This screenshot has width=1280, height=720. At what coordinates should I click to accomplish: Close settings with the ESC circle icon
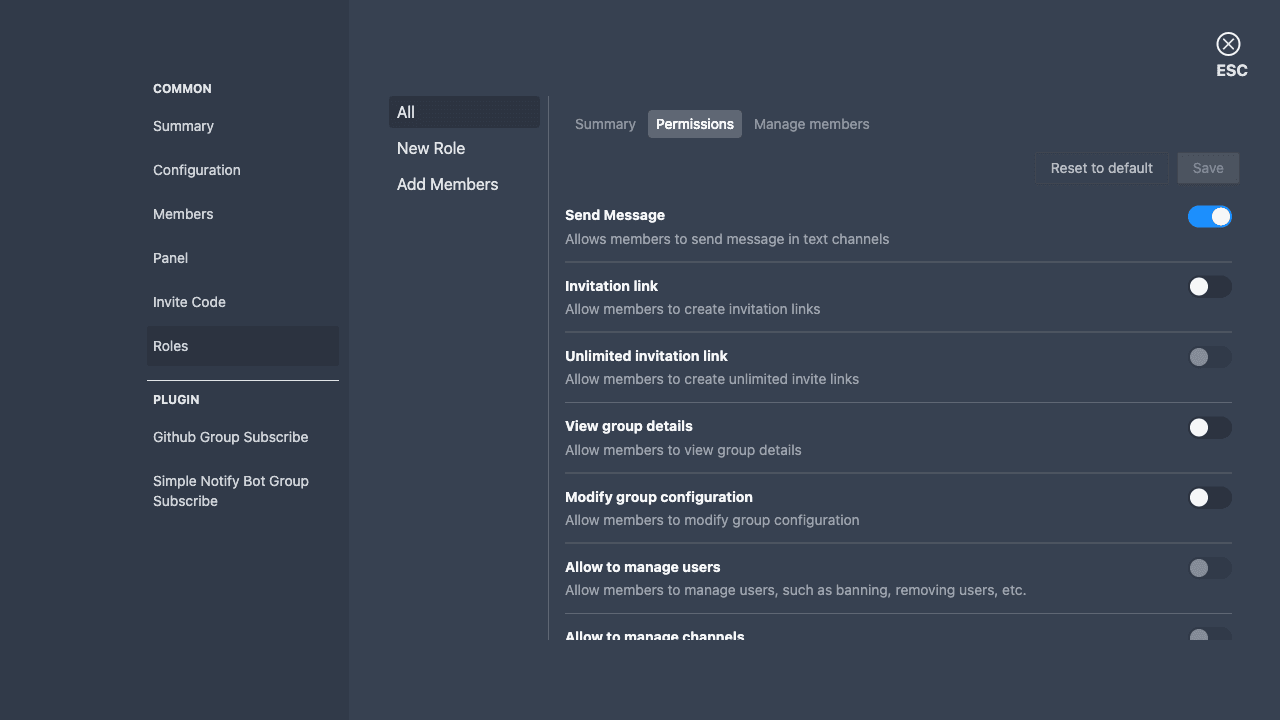(1228, 44)
